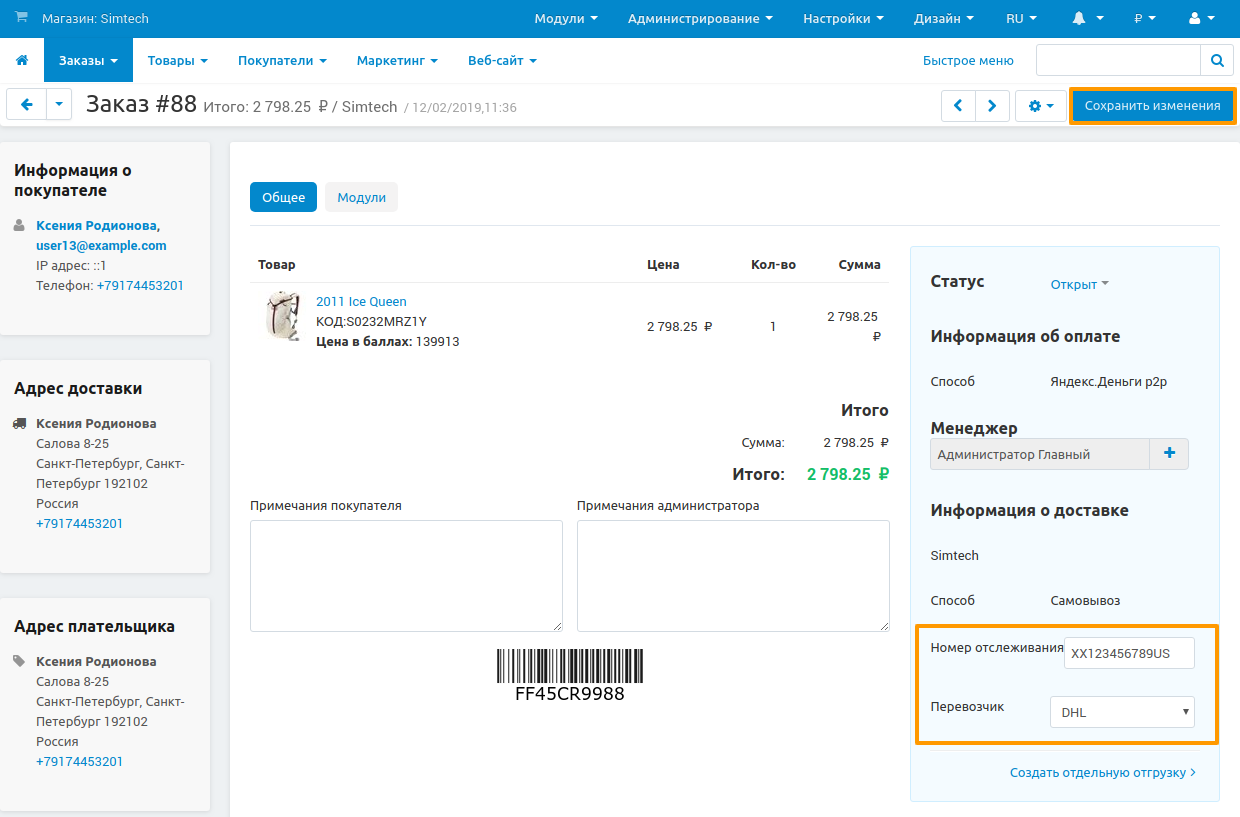Viewport: 1240px width, 817px height.
Task: Click the back arrow button beside order title
Action: click(27, 105)
